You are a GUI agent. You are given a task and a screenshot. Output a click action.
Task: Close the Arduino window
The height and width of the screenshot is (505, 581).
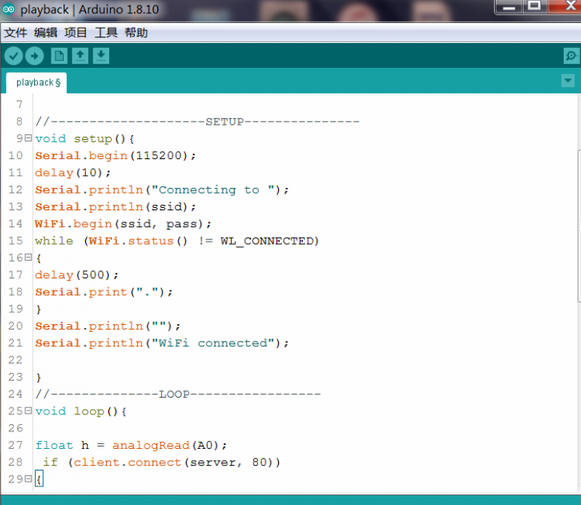point(564,6)
